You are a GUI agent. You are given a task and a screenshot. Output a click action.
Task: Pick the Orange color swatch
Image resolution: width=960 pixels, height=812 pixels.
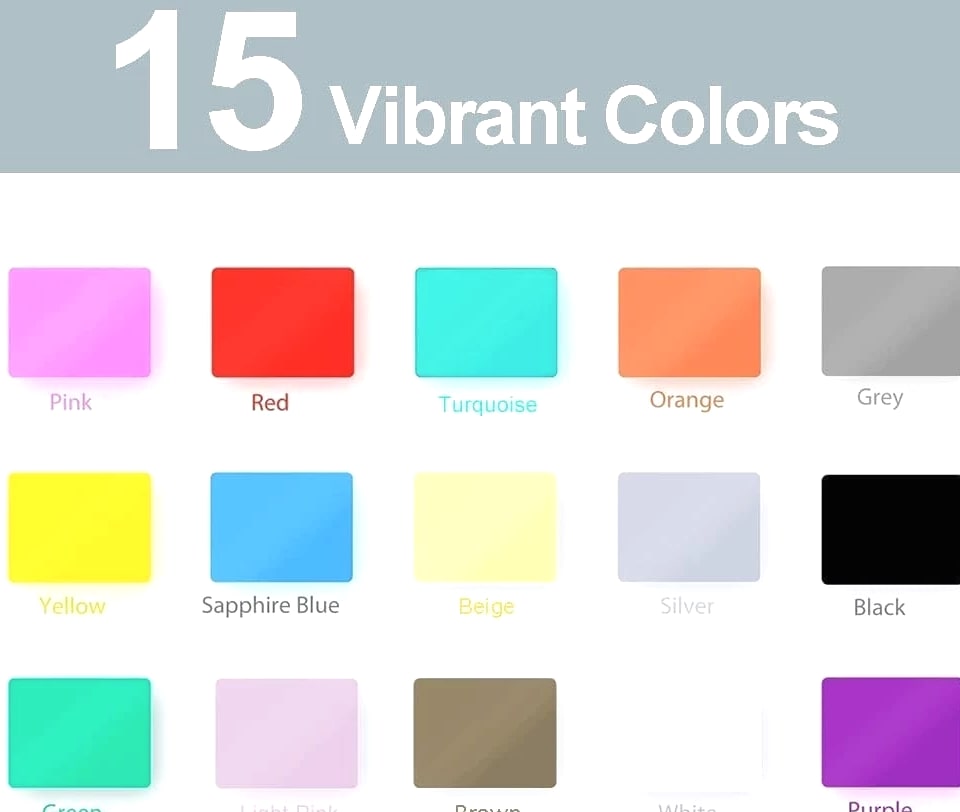pos(689,322)
